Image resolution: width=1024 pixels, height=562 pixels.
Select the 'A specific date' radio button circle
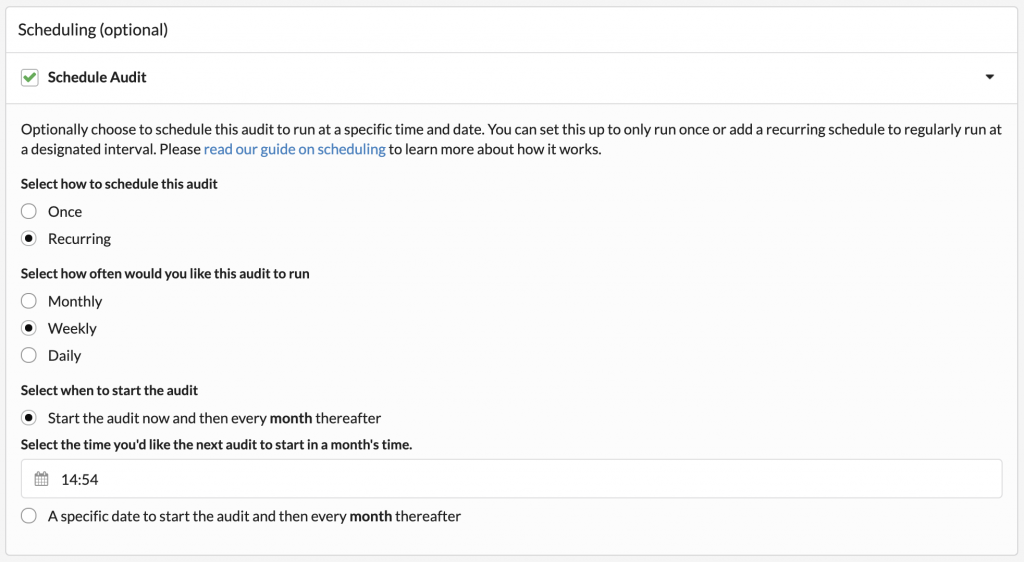(x=29, y=516)
